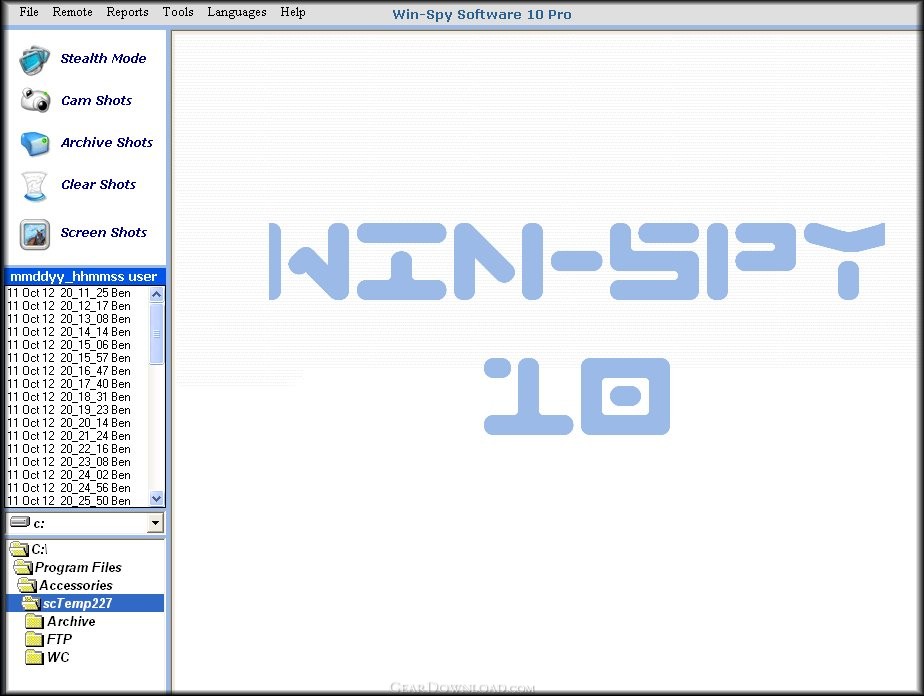Open the Cam Shots label
924x696 pixels.
pos(97,100)
